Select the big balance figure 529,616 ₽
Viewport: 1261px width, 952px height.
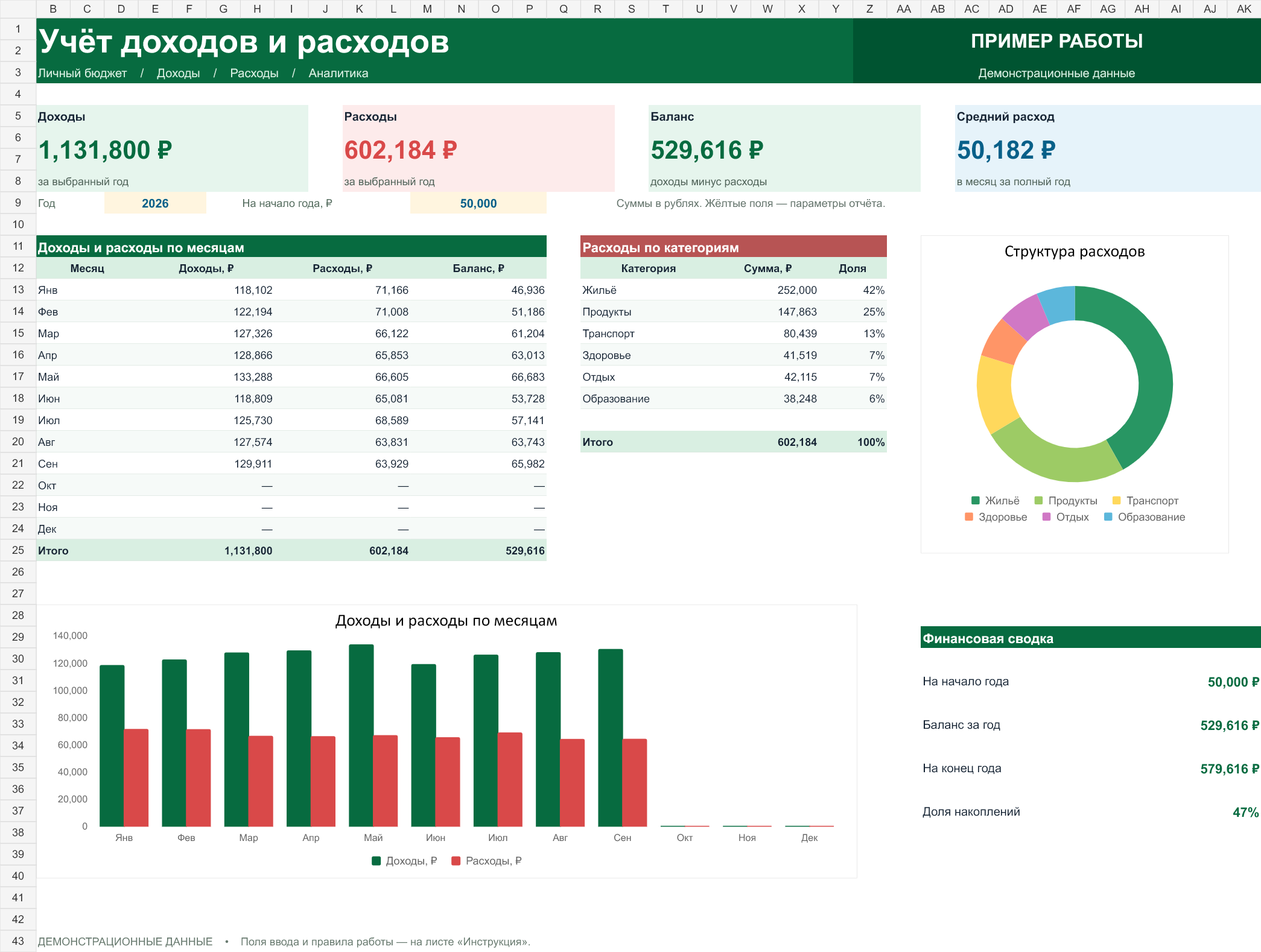707,150
